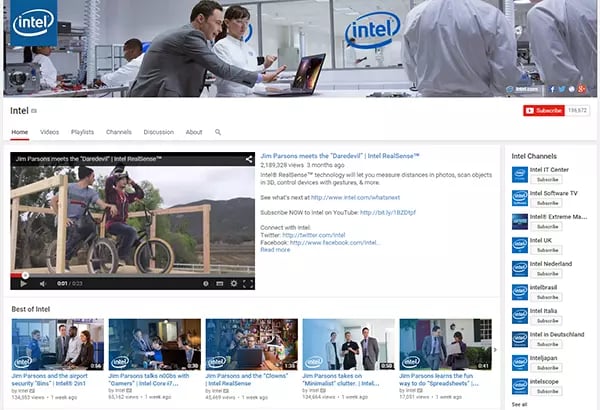600x410 pixels.
Task: Click the Watch Later clock icon
Action: click(x=205, y=284)
